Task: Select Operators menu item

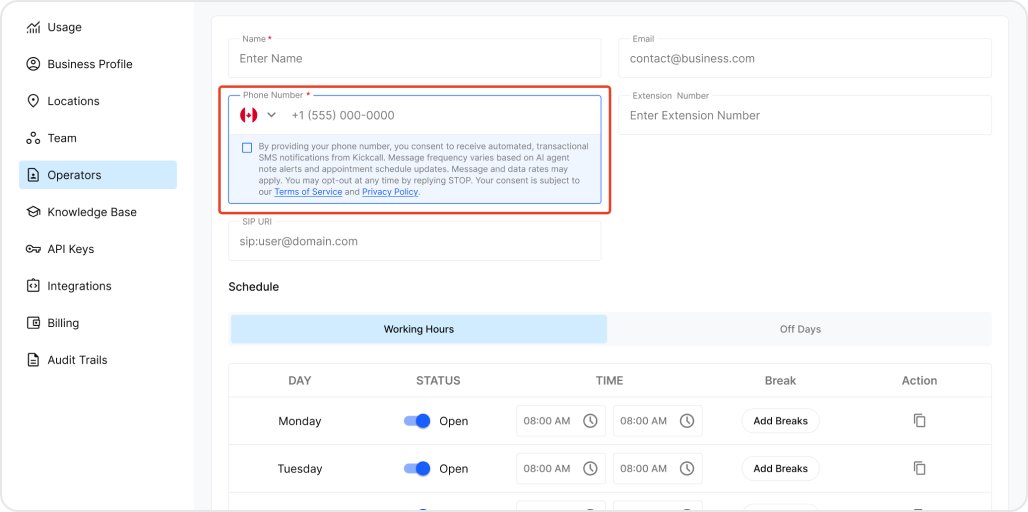Action: click(98, 175)
